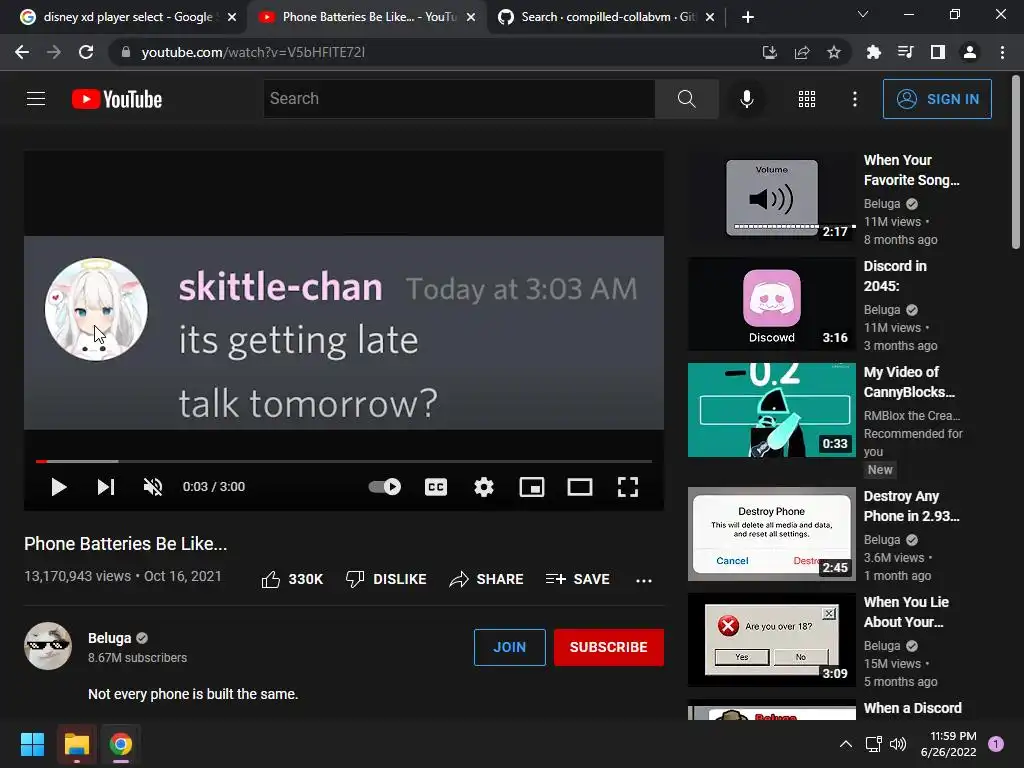Screen dimensions: 1024x768
Task: Click the JOIN membership button
Action: coord(509,647)
